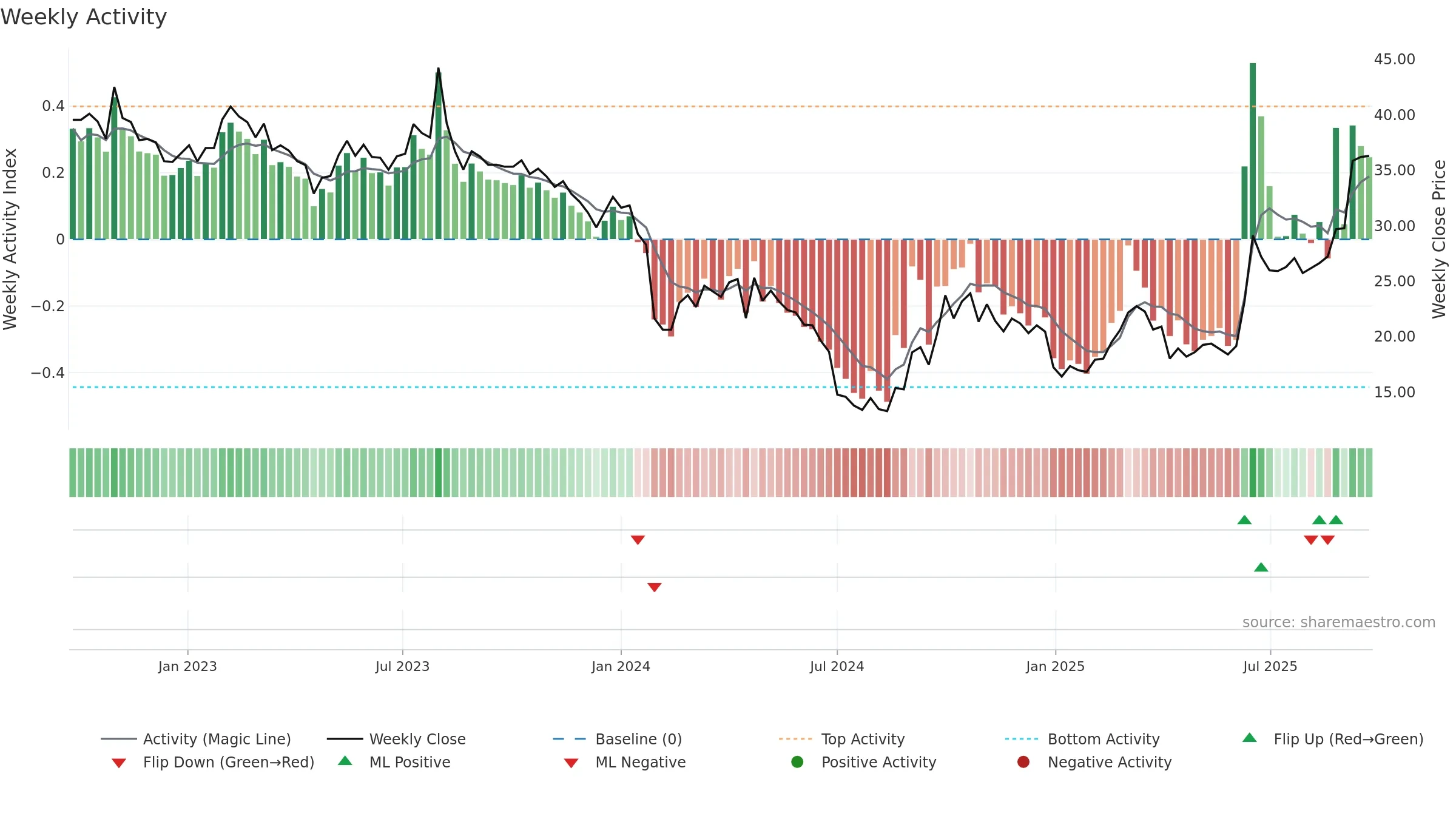Click the 25.00 price axis value

pyautogui.click(x=1394, y=281)
